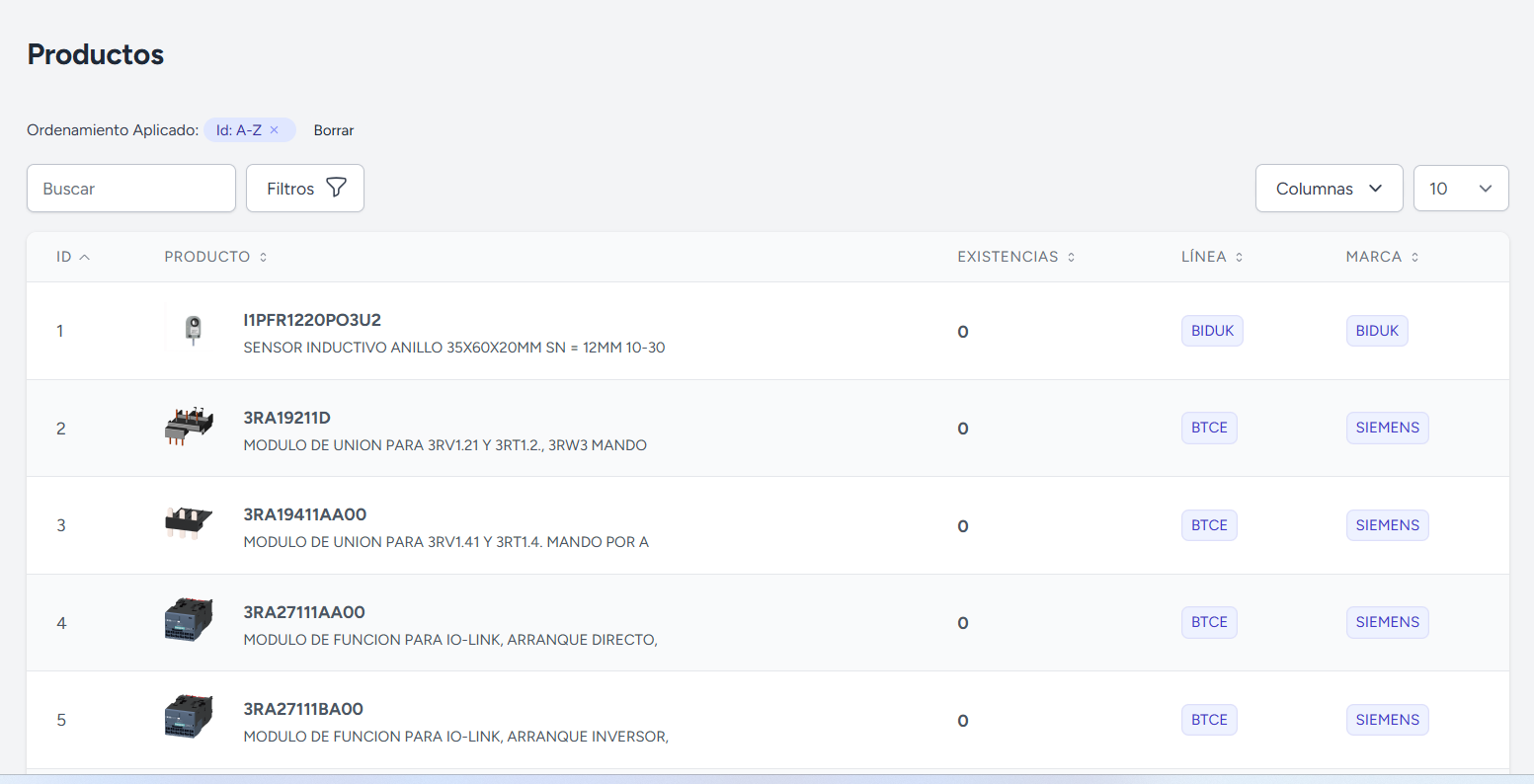Open thumbnail of product 3RA19411AA00

[189, 524]
